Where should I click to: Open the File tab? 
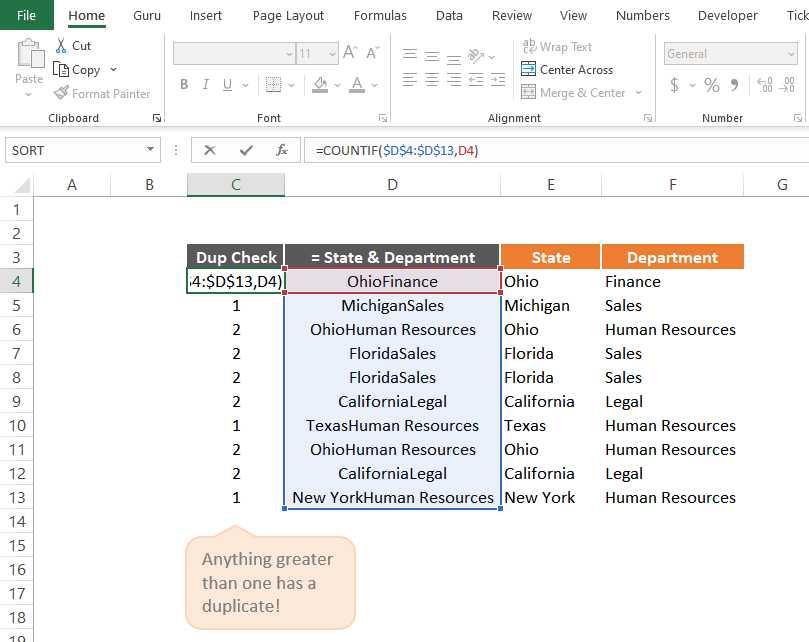pos(26,15)
